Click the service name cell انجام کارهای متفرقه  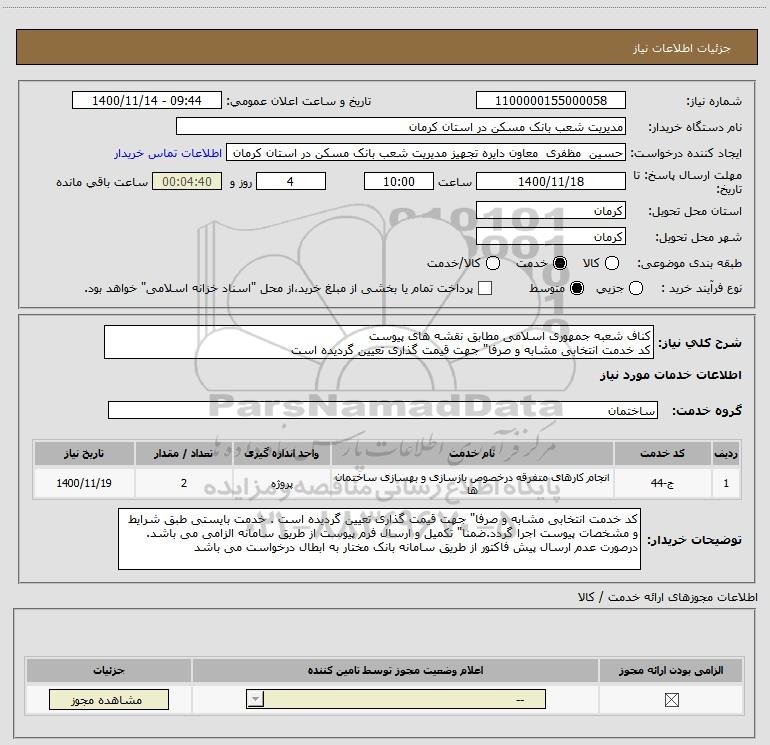click(x=472, y=483)
